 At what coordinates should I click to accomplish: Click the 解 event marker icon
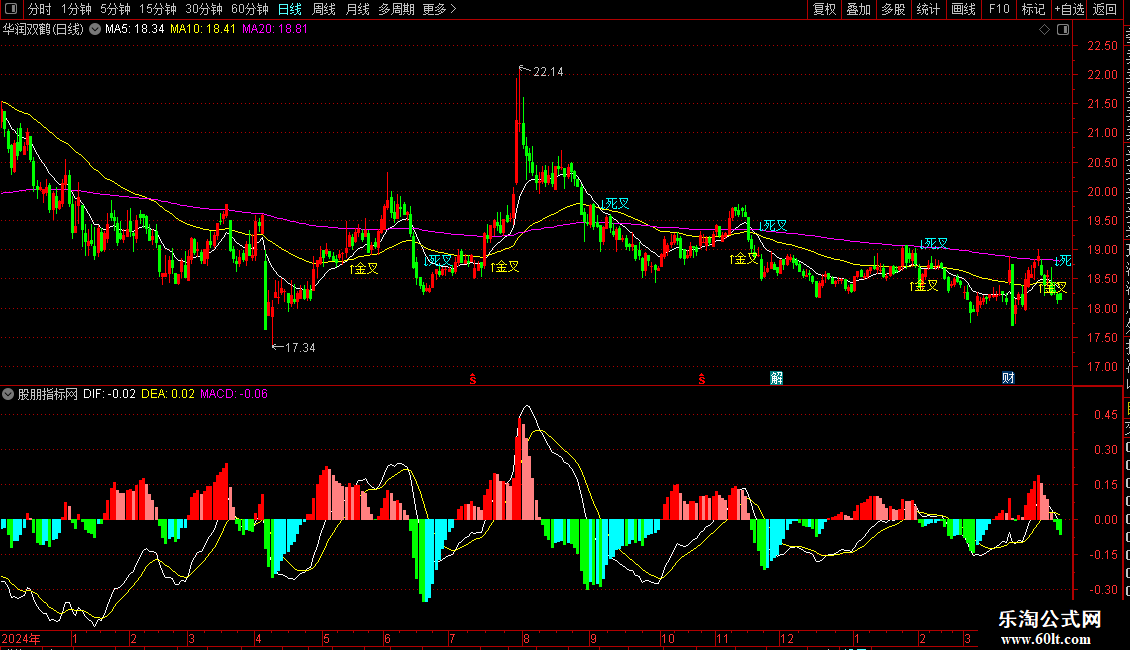[776, 378]
